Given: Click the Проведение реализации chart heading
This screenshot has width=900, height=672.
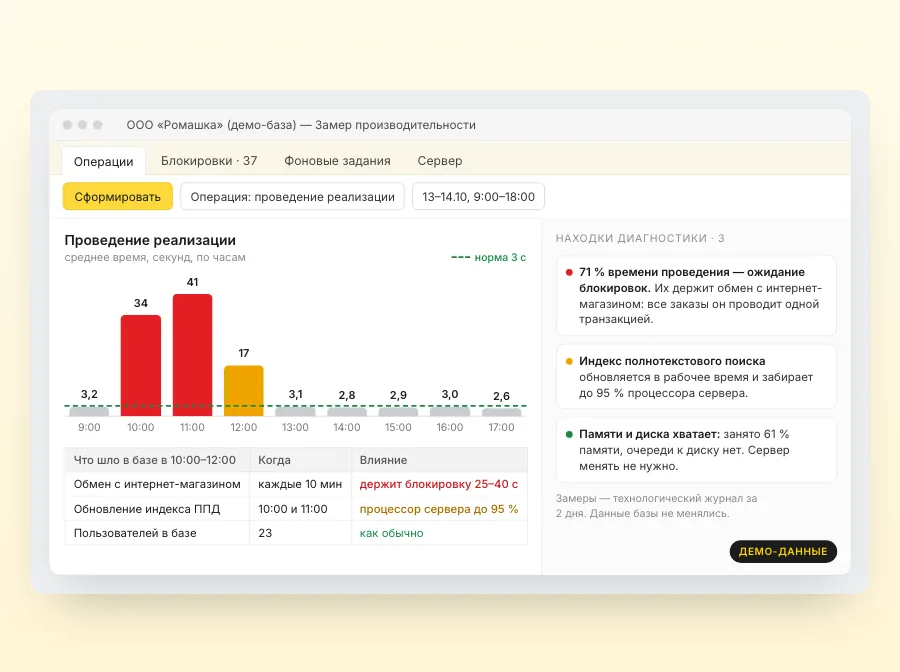Looking at the screenshot, I should tap(150, 240).
